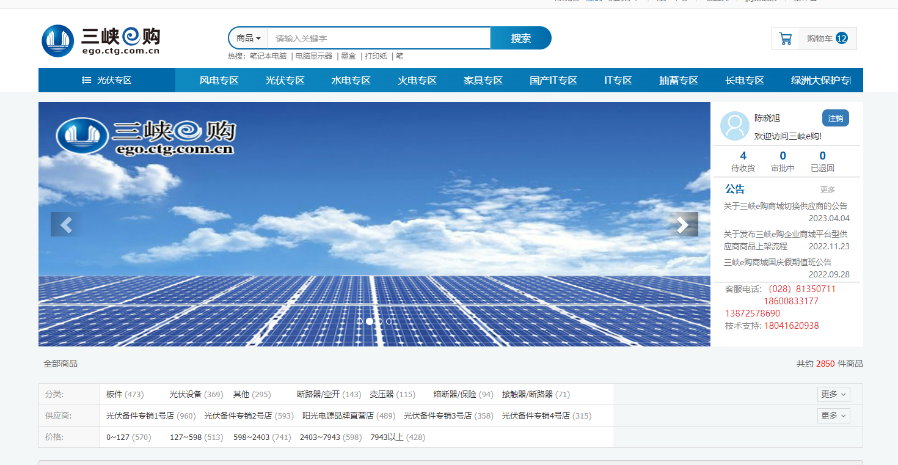Open 购物车 shopping cart link
Screen dimensions: 898x465
820,39
